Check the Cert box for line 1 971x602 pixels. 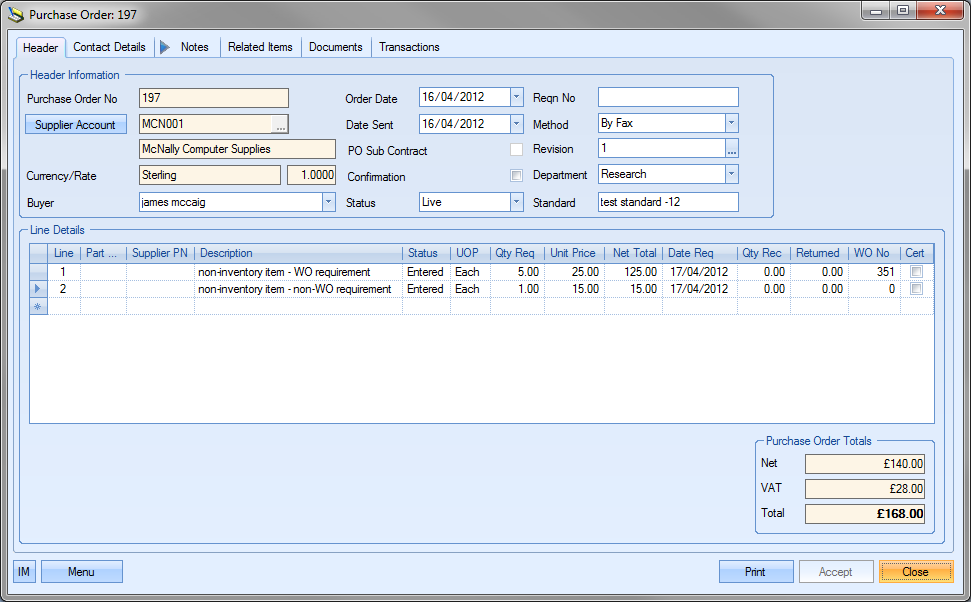click(916, 272)
